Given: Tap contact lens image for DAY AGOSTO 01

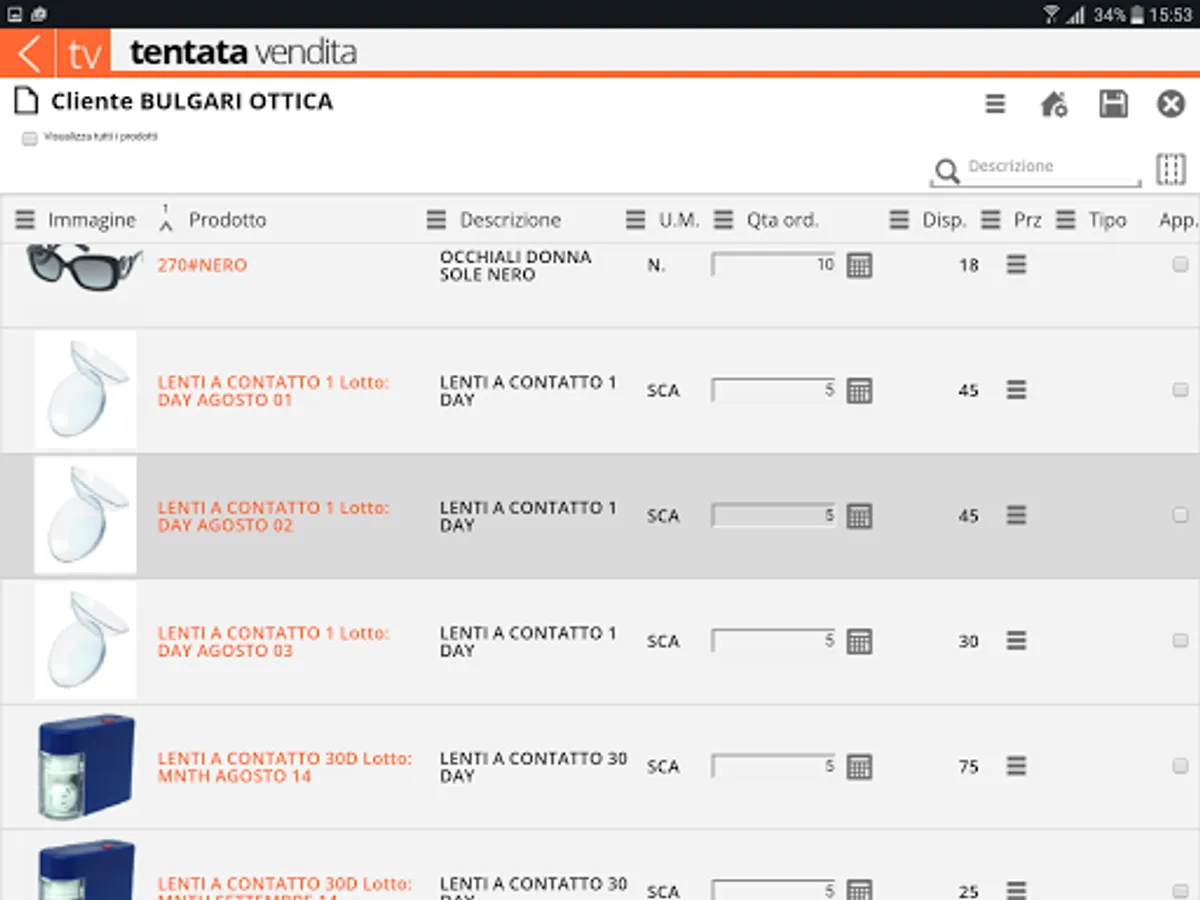Looking at the screenshot, I should (85, 390).
